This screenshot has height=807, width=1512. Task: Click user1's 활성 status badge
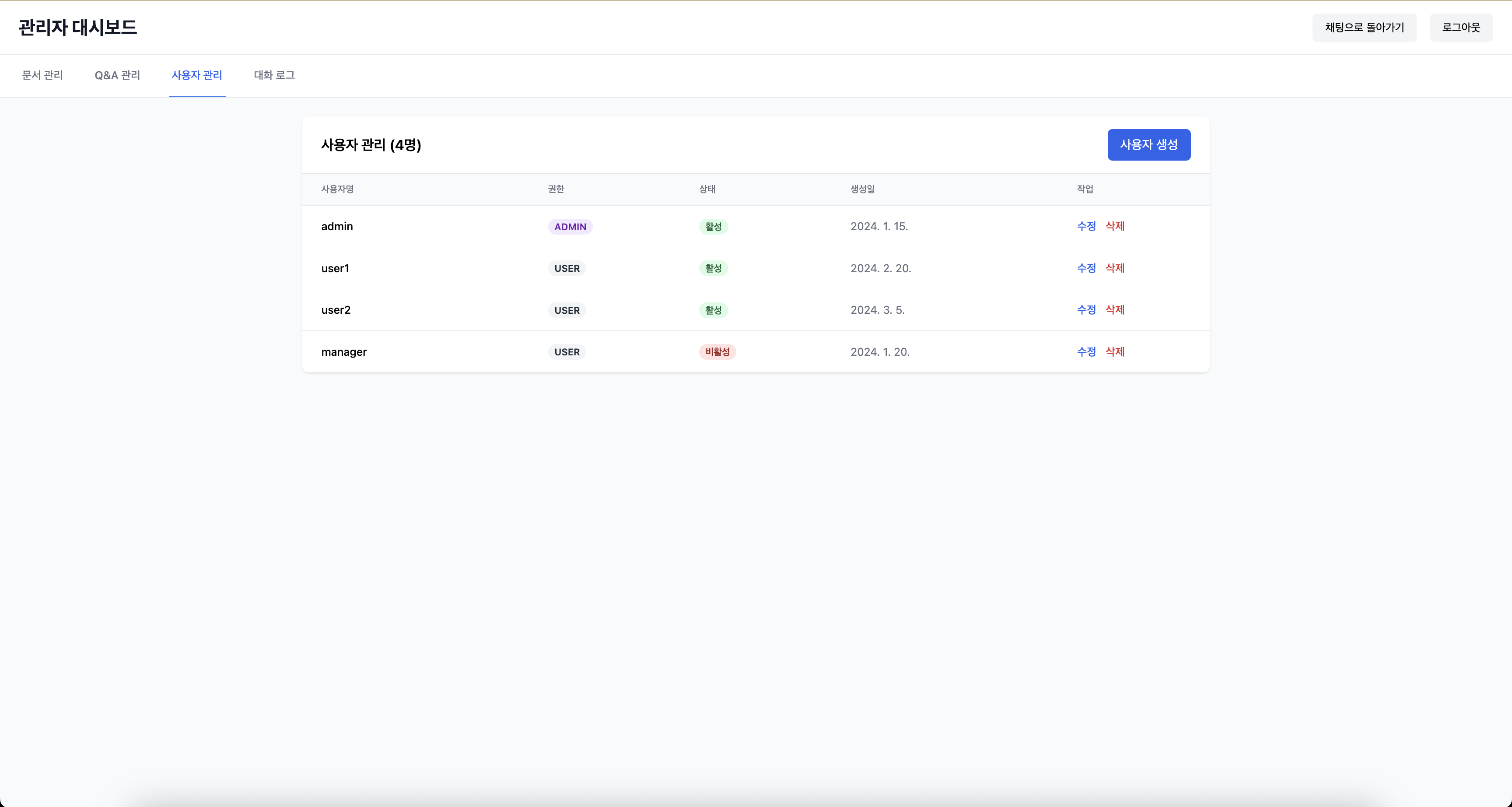pyautogui.click(x=713, y=268)
